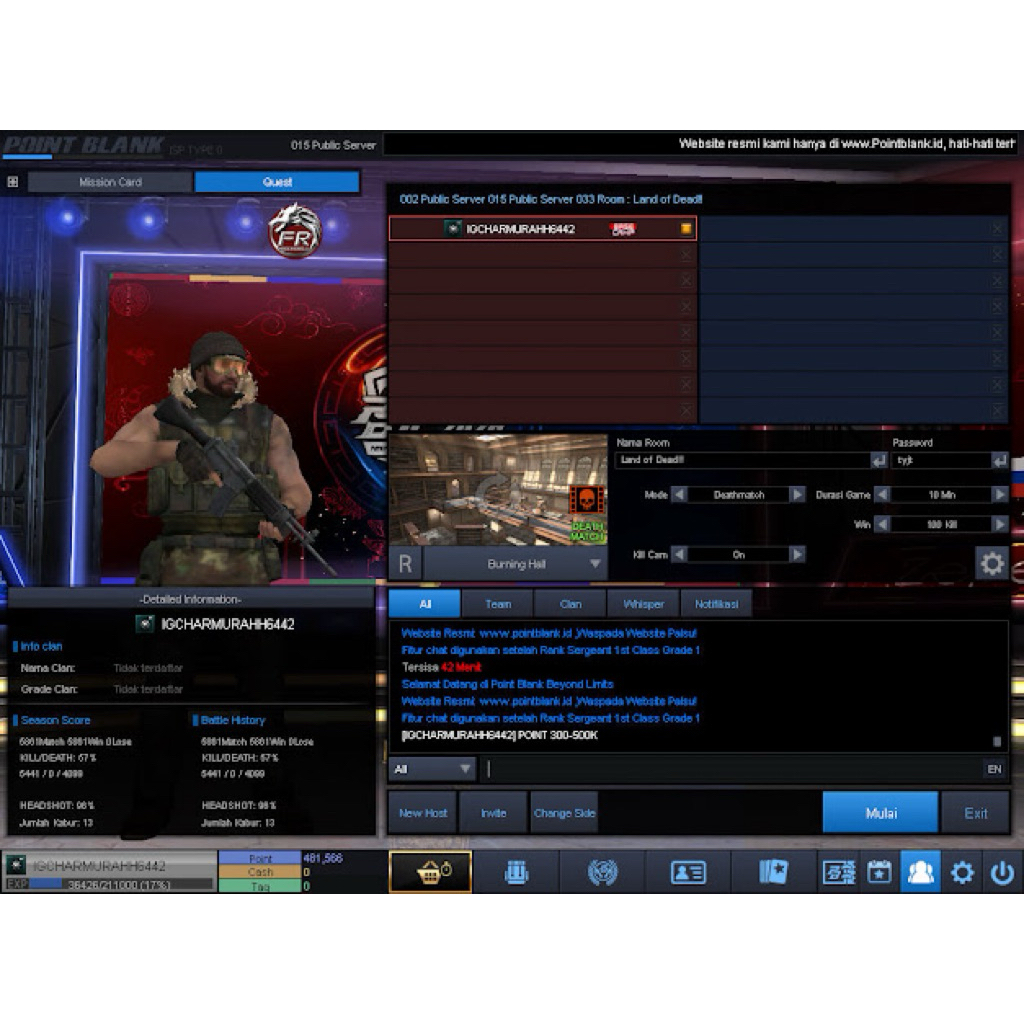Click the power exit icon
This screenshot has width=1024, height=1024.
click(x=1002, y=872)
